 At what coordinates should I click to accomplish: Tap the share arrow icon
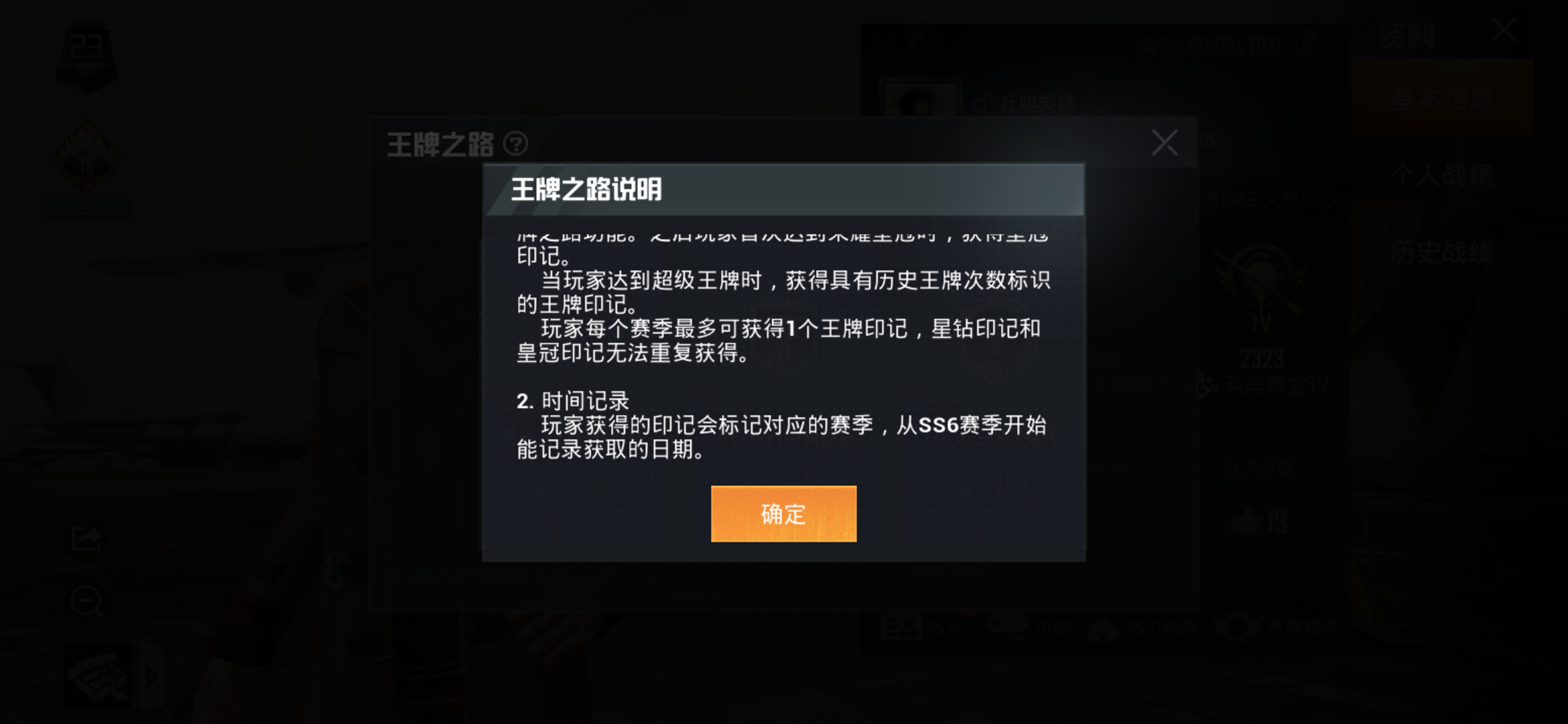pos(86,538)
